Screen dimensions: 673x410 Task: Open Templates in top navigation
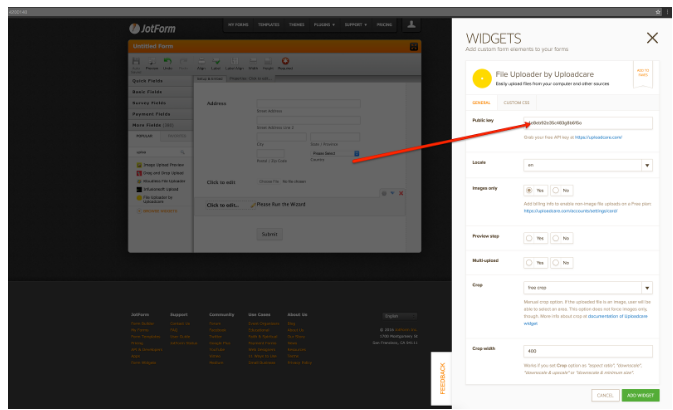pyautogui.click(x=269, y=24)
